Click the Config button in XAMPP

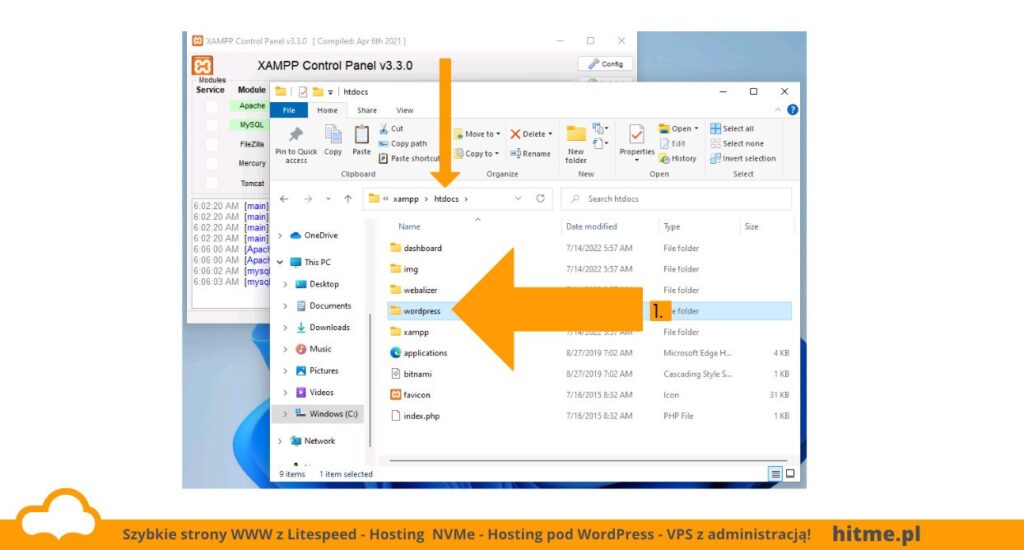coord(605,64)
